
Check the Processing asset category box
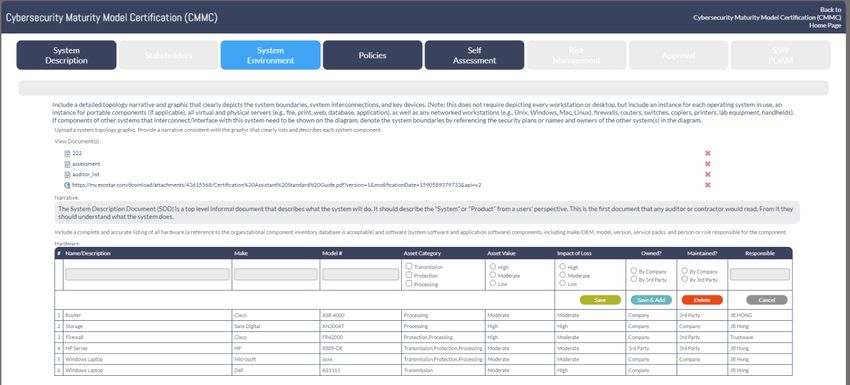coord(409,284)
